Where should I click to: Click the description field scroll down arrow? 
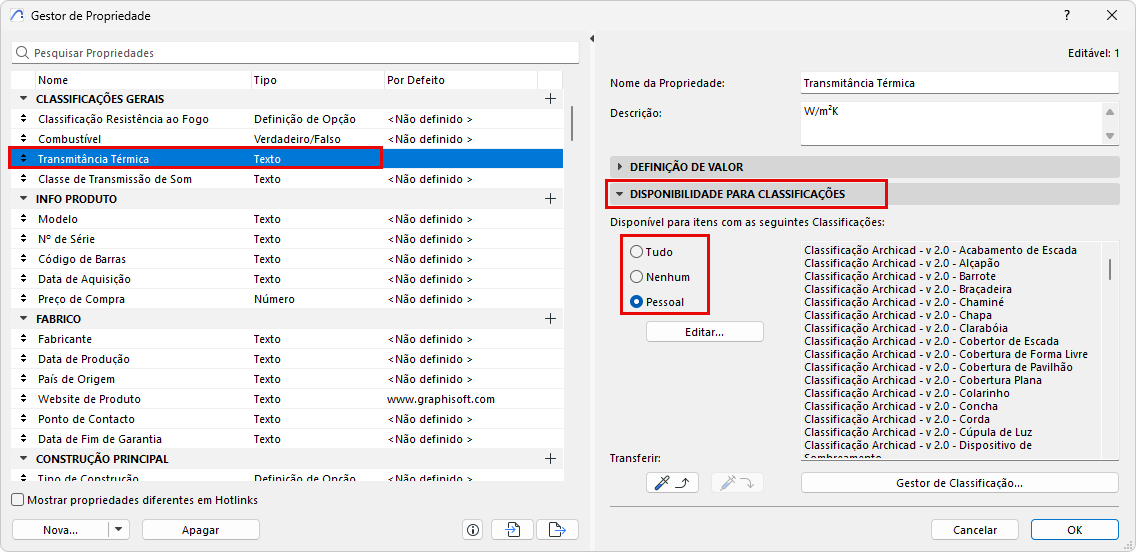click(x=1109, y=136)
